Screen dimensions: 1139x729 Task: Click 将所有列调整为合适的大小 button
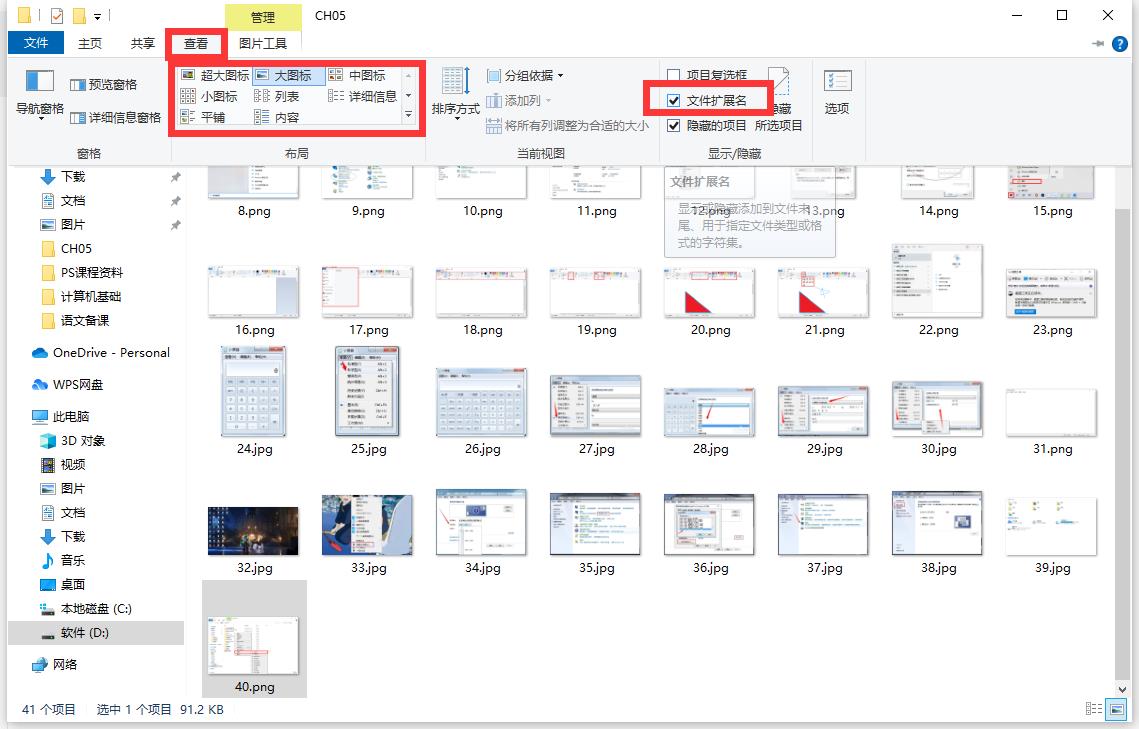coord(567,126)
